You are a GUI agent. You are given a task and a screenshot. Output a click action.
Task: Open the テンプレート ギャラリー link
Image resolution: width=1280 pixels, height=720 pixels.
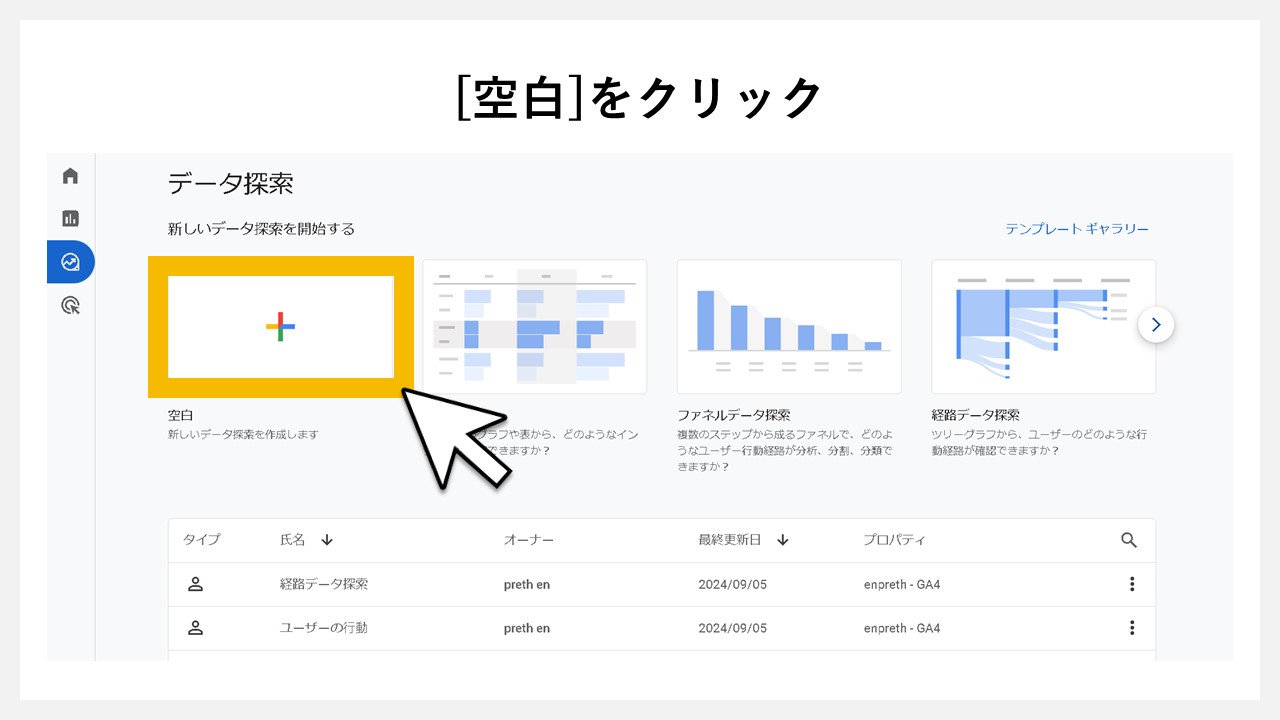click(x=1079, y=228)
